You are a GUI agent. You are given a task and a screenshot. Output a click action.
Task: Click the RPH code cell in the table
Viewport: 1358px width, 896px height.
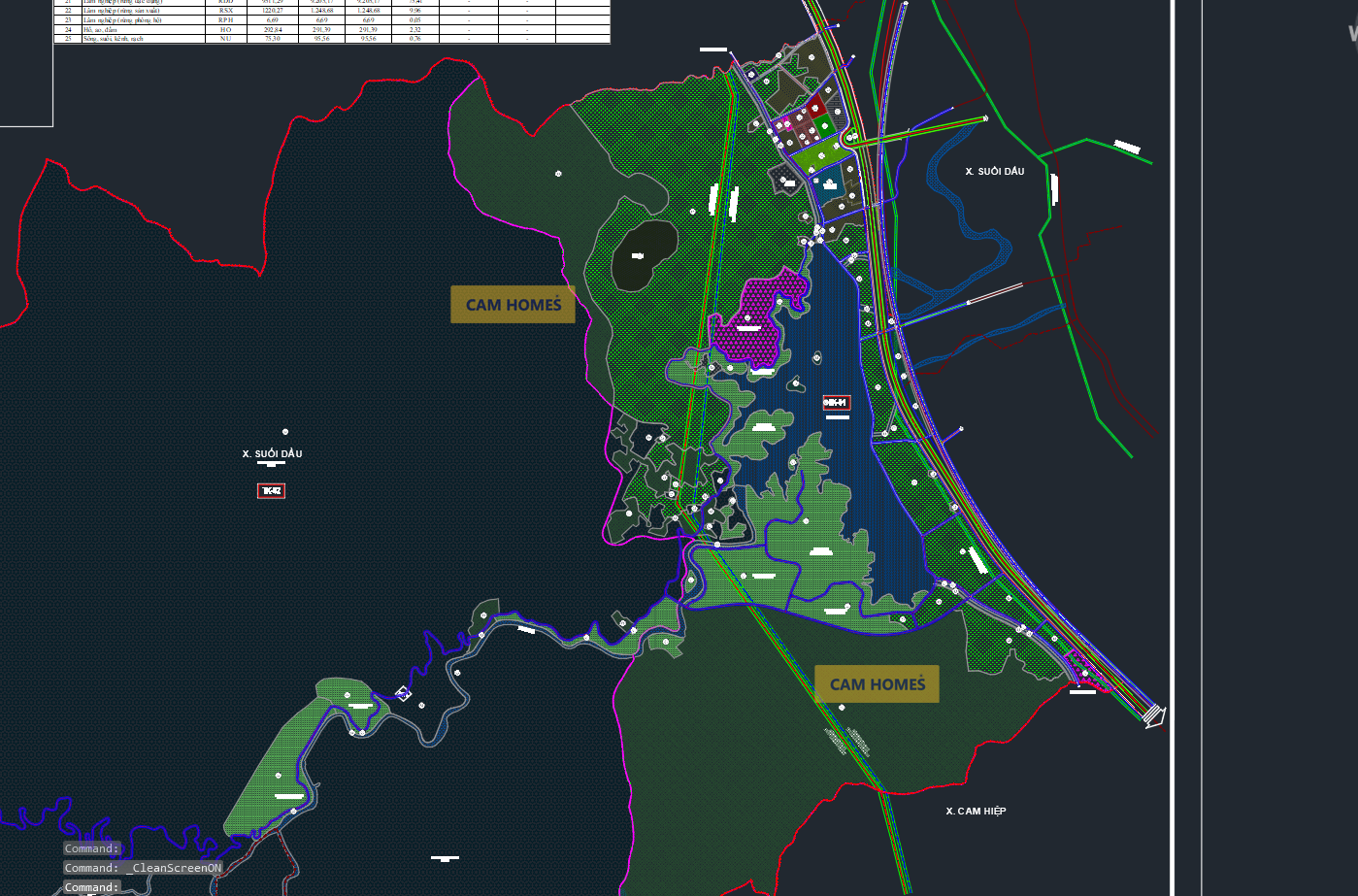(226, 19)
